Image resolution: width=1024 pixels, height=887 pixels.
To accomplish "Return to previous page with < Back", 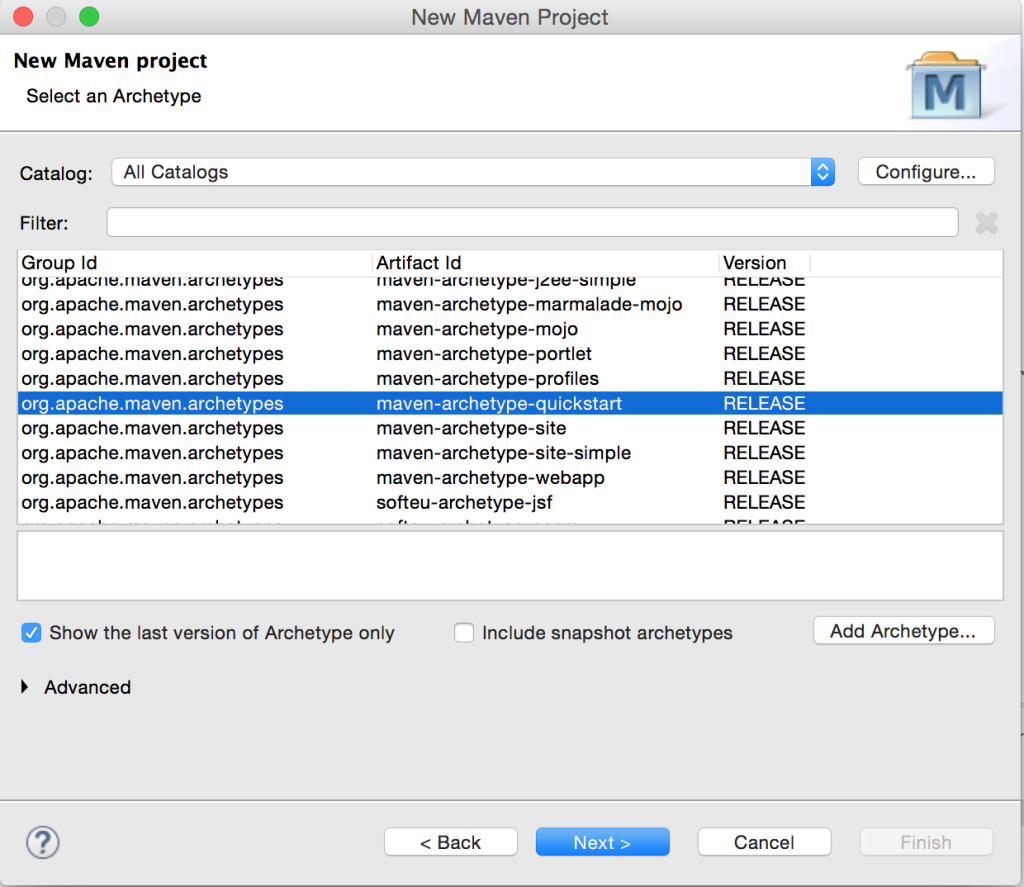I will pyautogui.click(x=450, y=842).
